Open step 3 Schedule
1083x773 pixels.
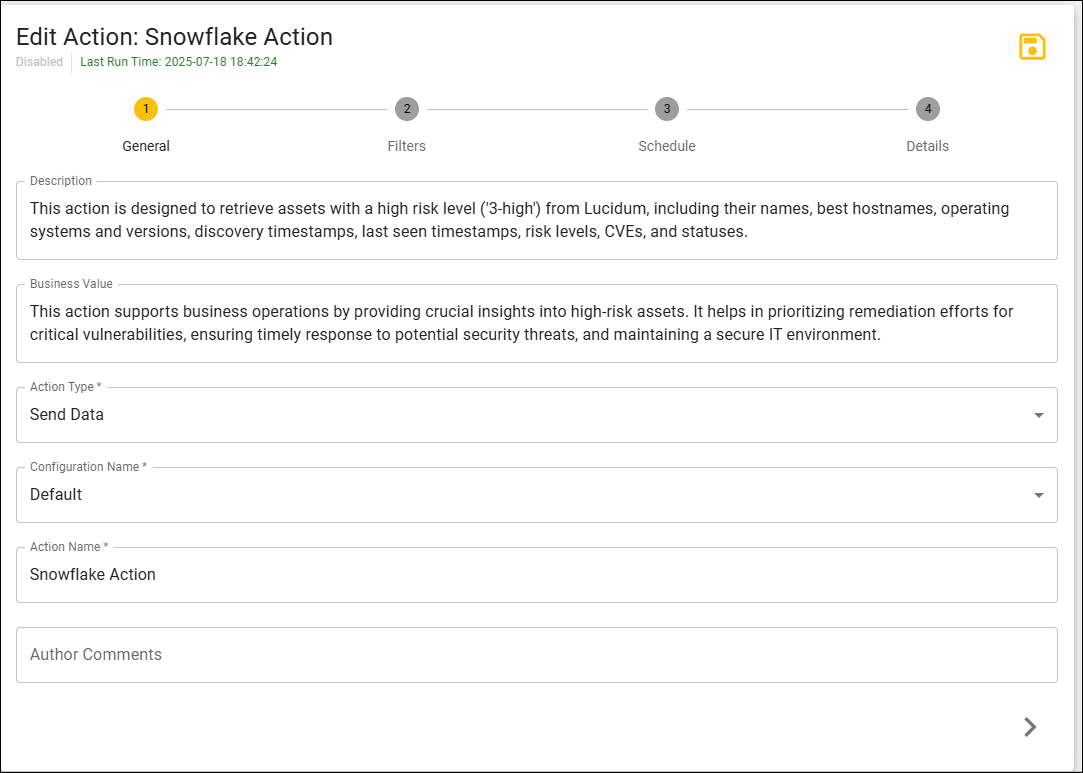(667, 109)
